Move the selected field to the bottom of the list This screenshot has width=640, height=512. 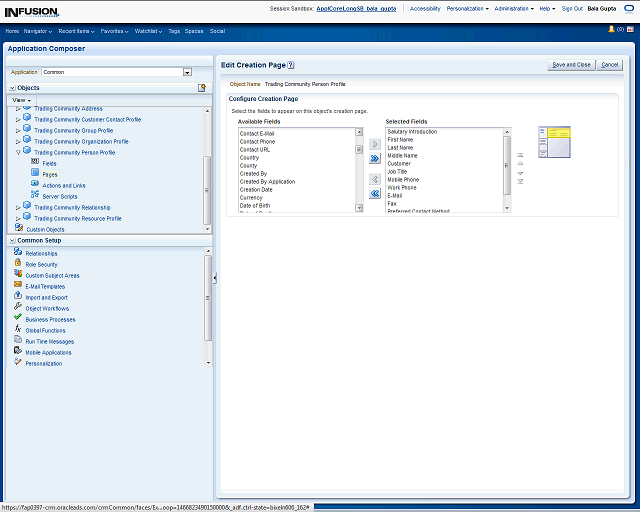click(520, 182)
